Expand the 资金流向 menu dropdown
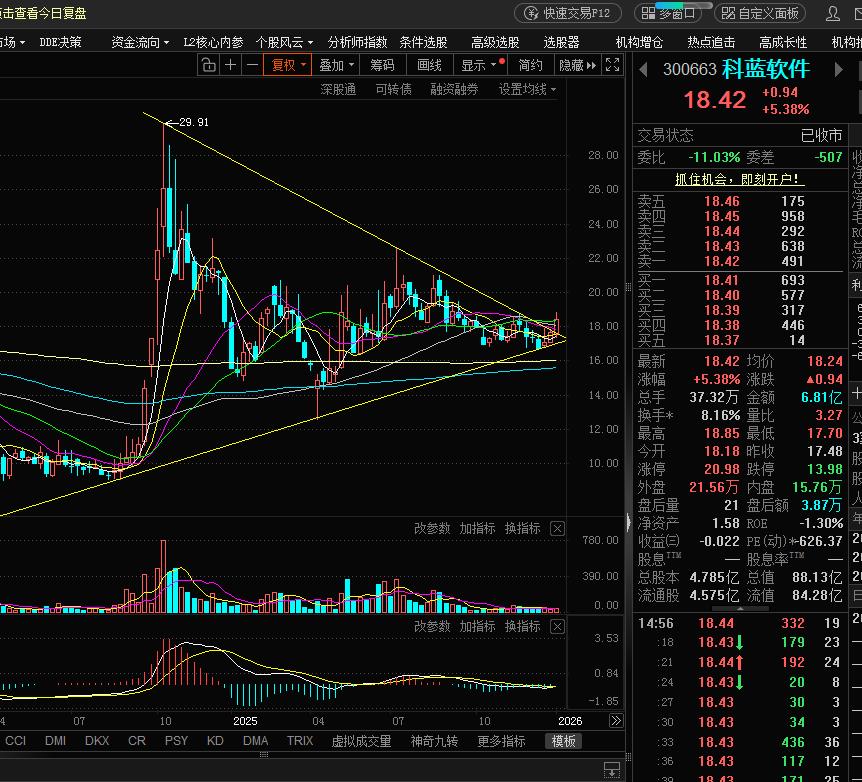This screenshot has height=782, width=862. tap(140, 42)
